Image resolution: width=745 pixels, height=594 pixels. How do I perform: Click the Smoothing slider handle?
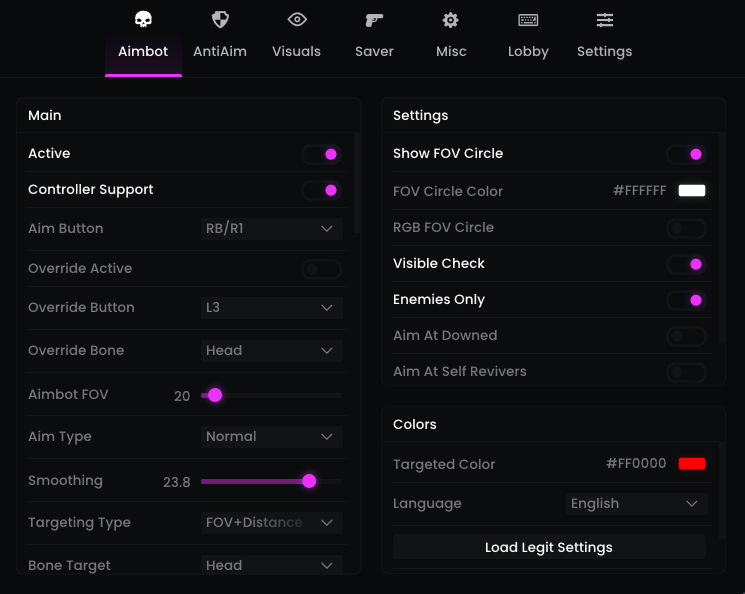pos(309,481)
